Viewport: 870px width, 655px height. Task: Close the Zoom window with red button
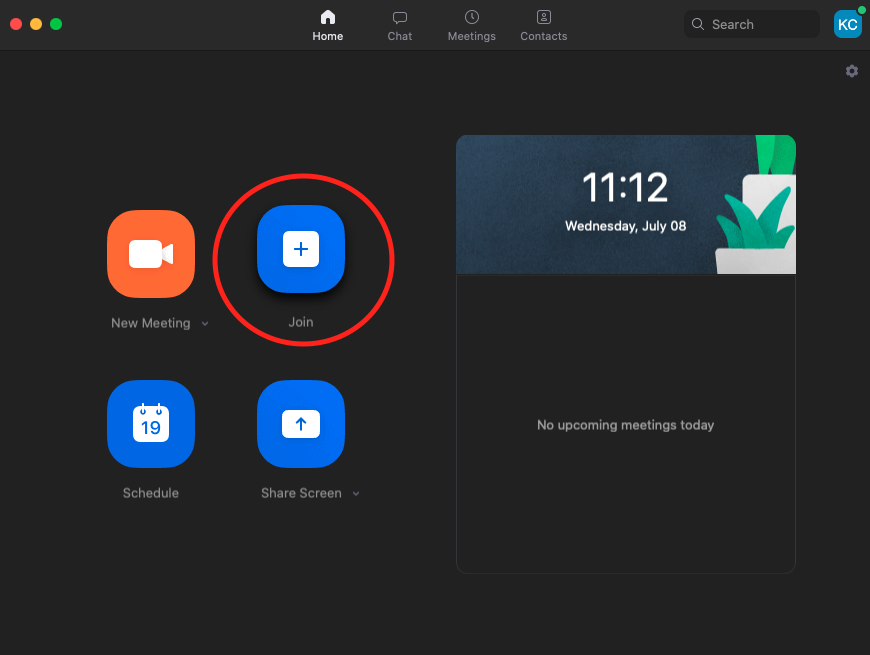click(x=16, y=24)
